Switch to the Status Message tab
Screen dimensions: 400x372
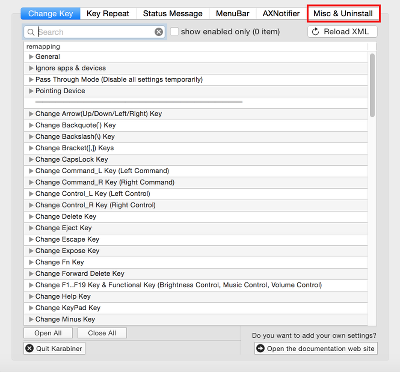coord(172,13)
